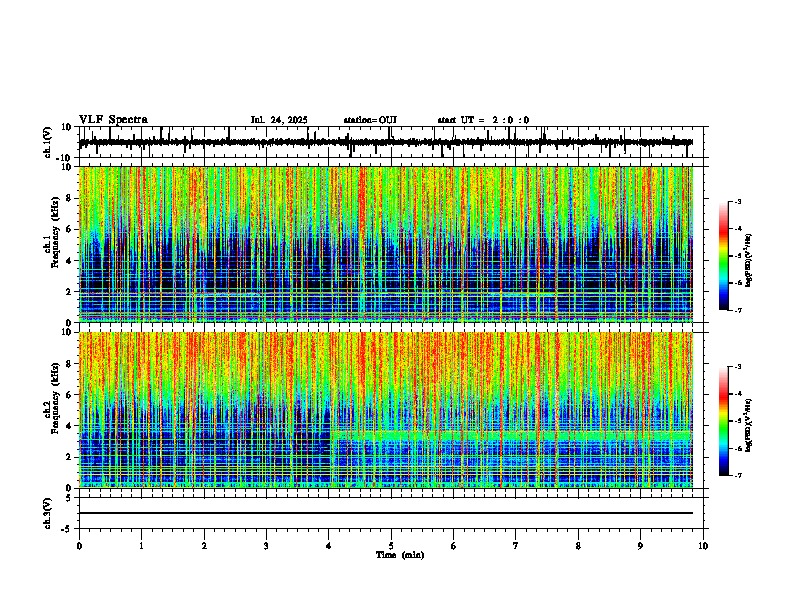Click the ch.1 color bar PSD unit label
The width and height of the screenshot is (792, 612).
click(748, 261)
